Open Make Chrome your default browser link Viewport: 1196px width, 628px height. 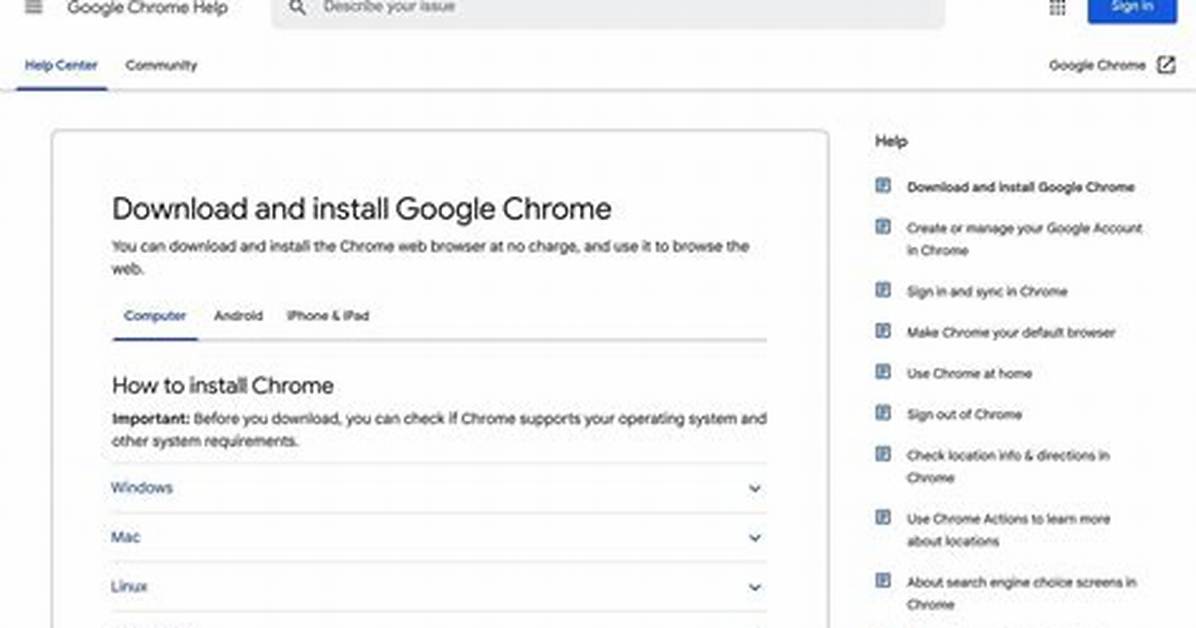pyautogui.click(x=1011, y=333)
